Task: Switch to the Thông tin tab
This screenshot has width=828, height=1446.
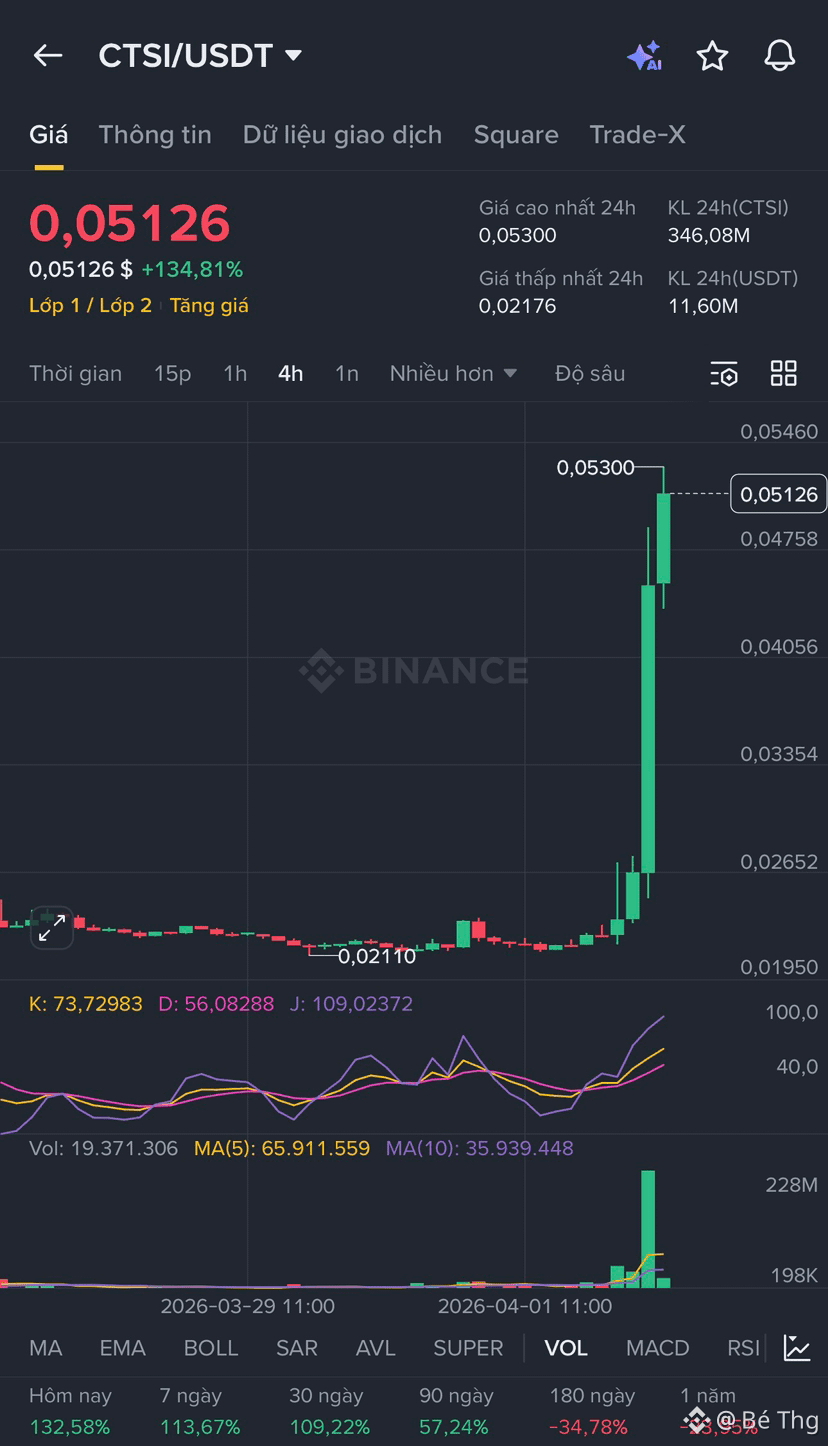Action: [x=155, y=135]
